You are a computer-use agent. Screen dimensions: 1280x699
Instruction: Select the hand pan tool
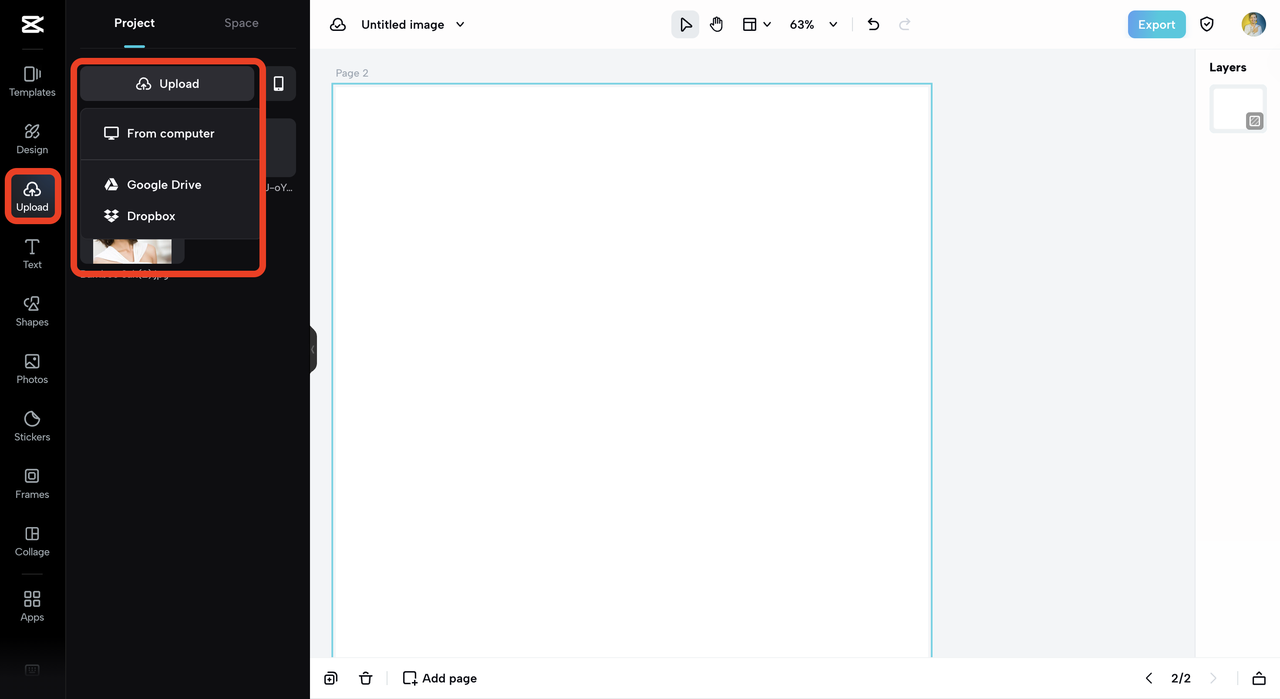717,25
